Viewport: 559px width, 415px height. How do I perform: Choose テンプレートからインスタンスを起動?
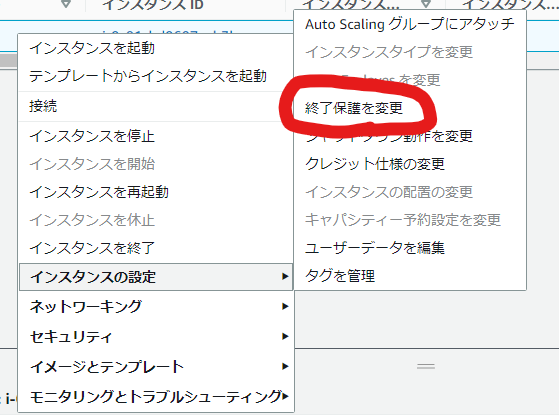pyautogui.click(x=148, y=76)
